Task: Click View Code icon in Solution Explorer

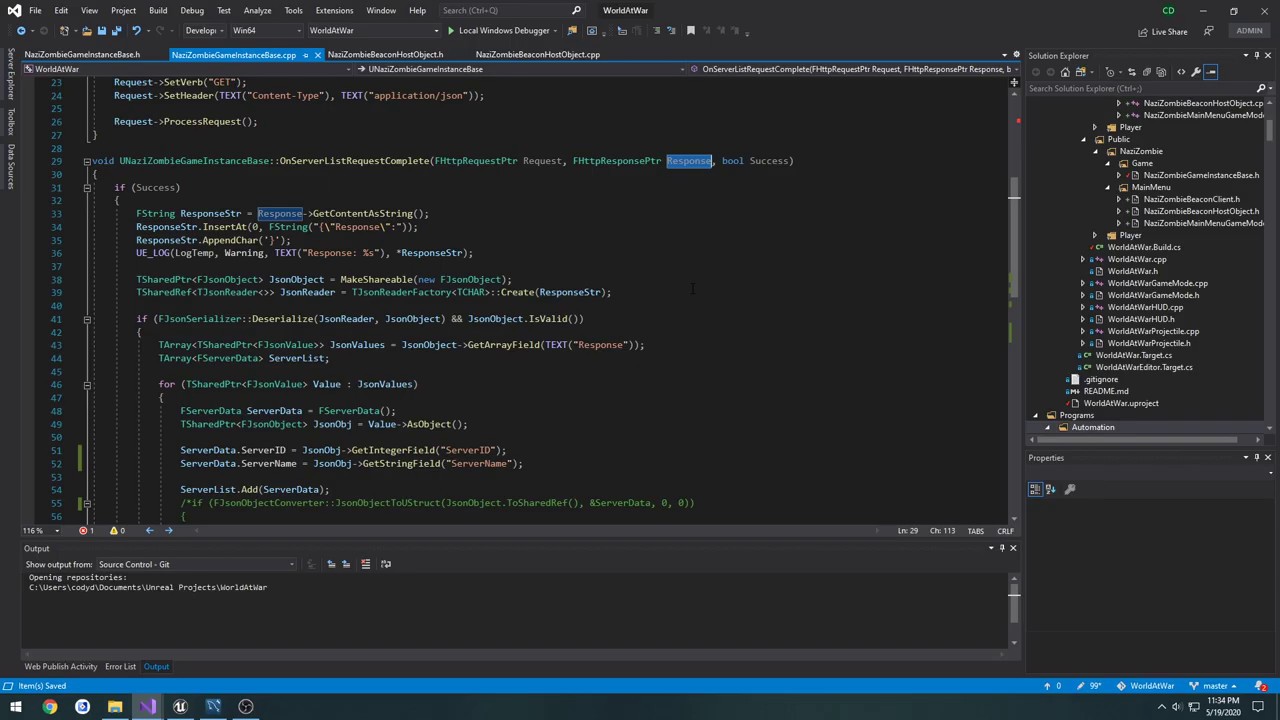Action: click(x=1181, y=72)
